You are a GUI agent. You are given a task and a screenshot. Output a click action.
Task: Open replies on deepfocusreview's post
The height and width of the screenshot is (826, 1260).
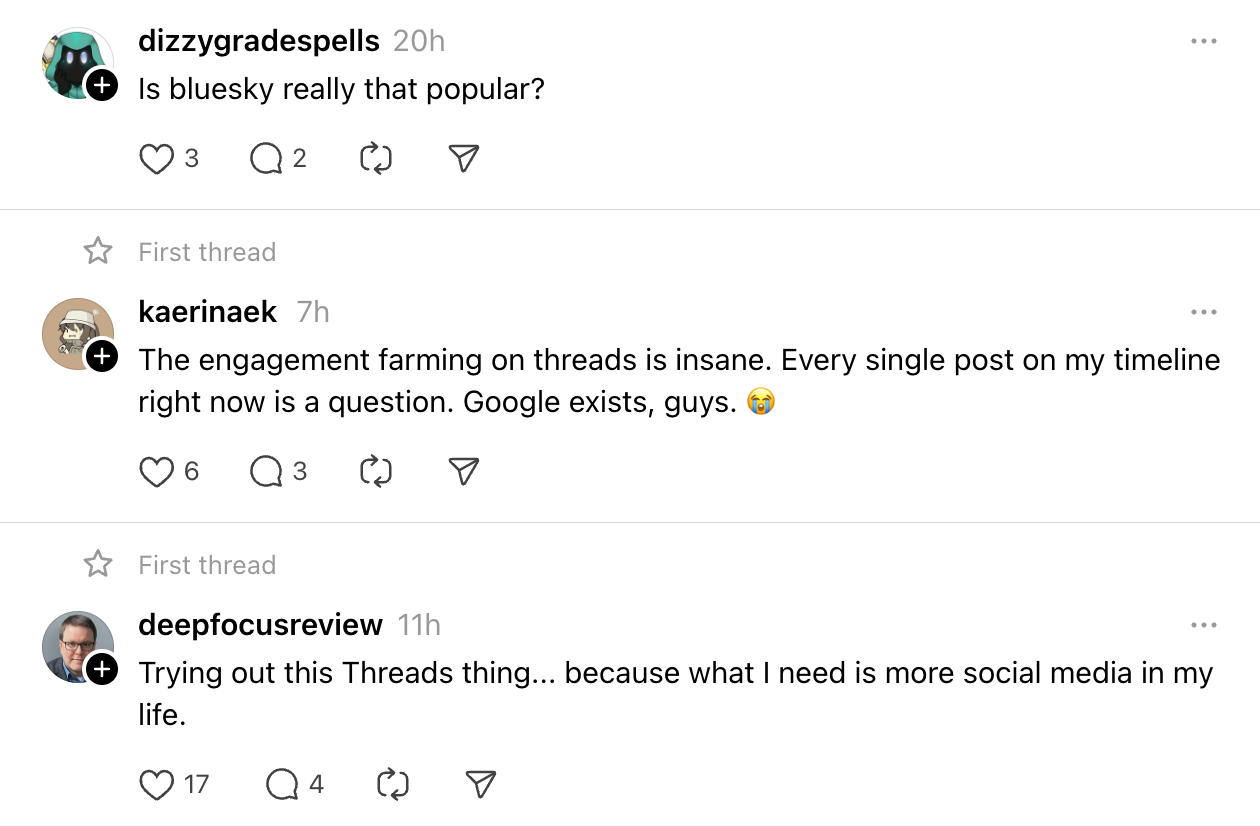pyautogui.click(x=283, y=785)
